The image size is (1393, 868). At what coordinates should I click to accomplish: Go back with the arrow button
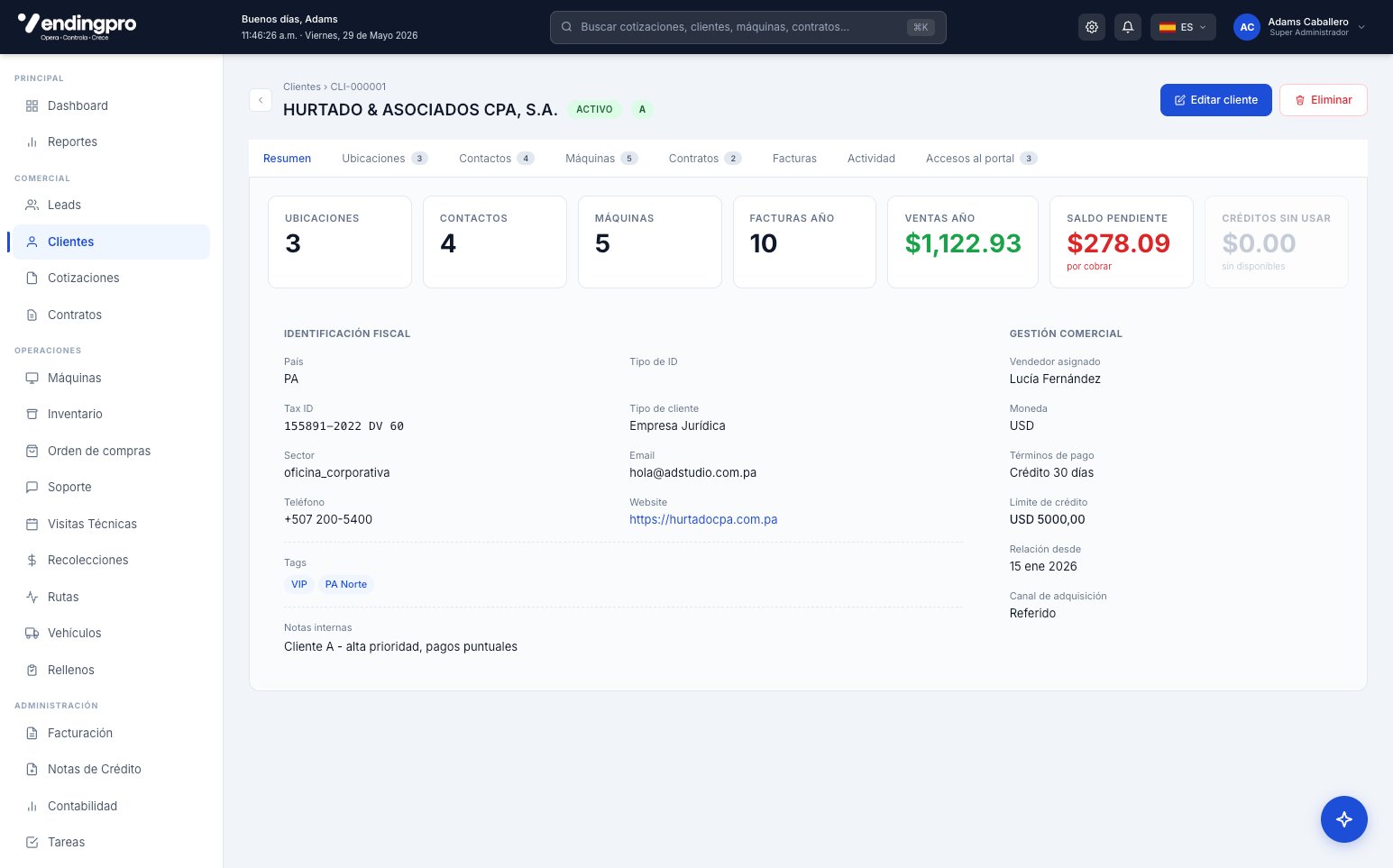tap(261, 100)
